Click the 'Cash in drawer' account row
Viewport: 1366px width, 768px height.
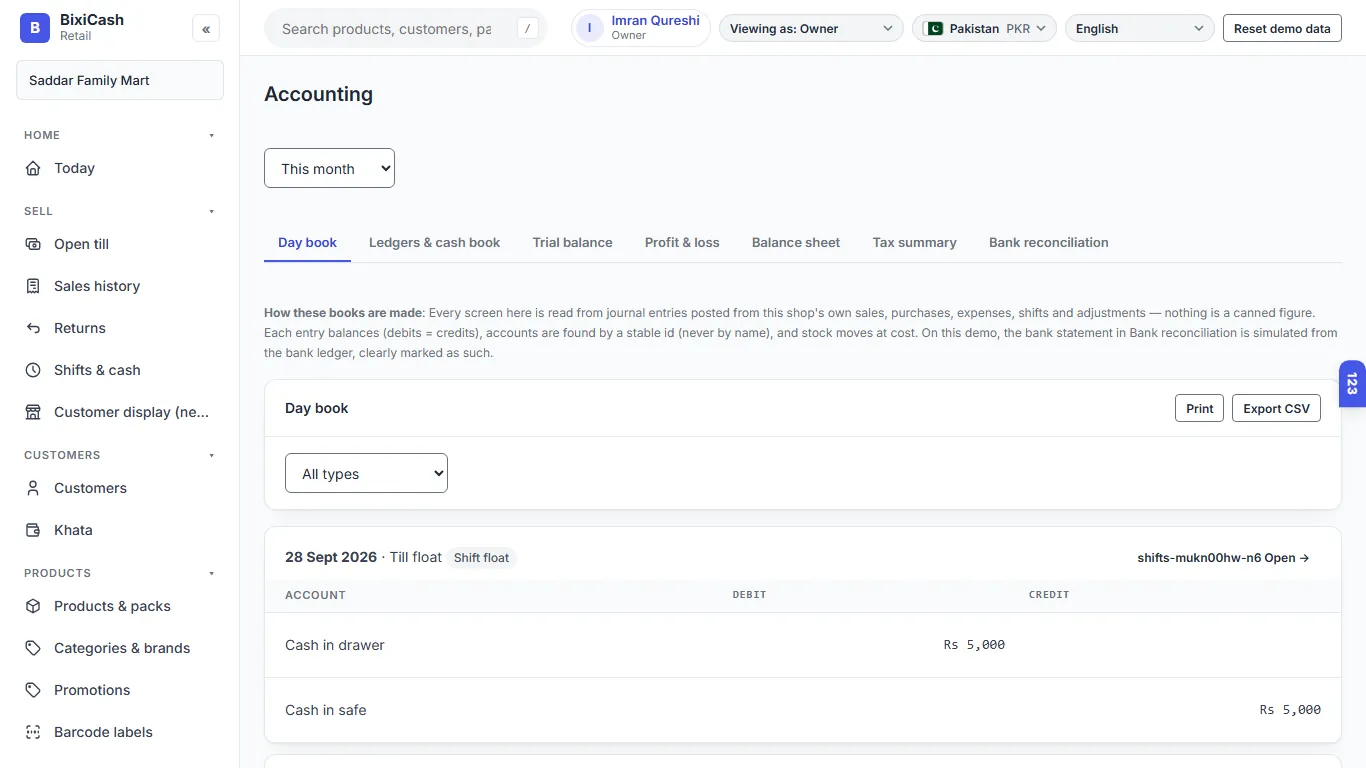coord(802,645)
